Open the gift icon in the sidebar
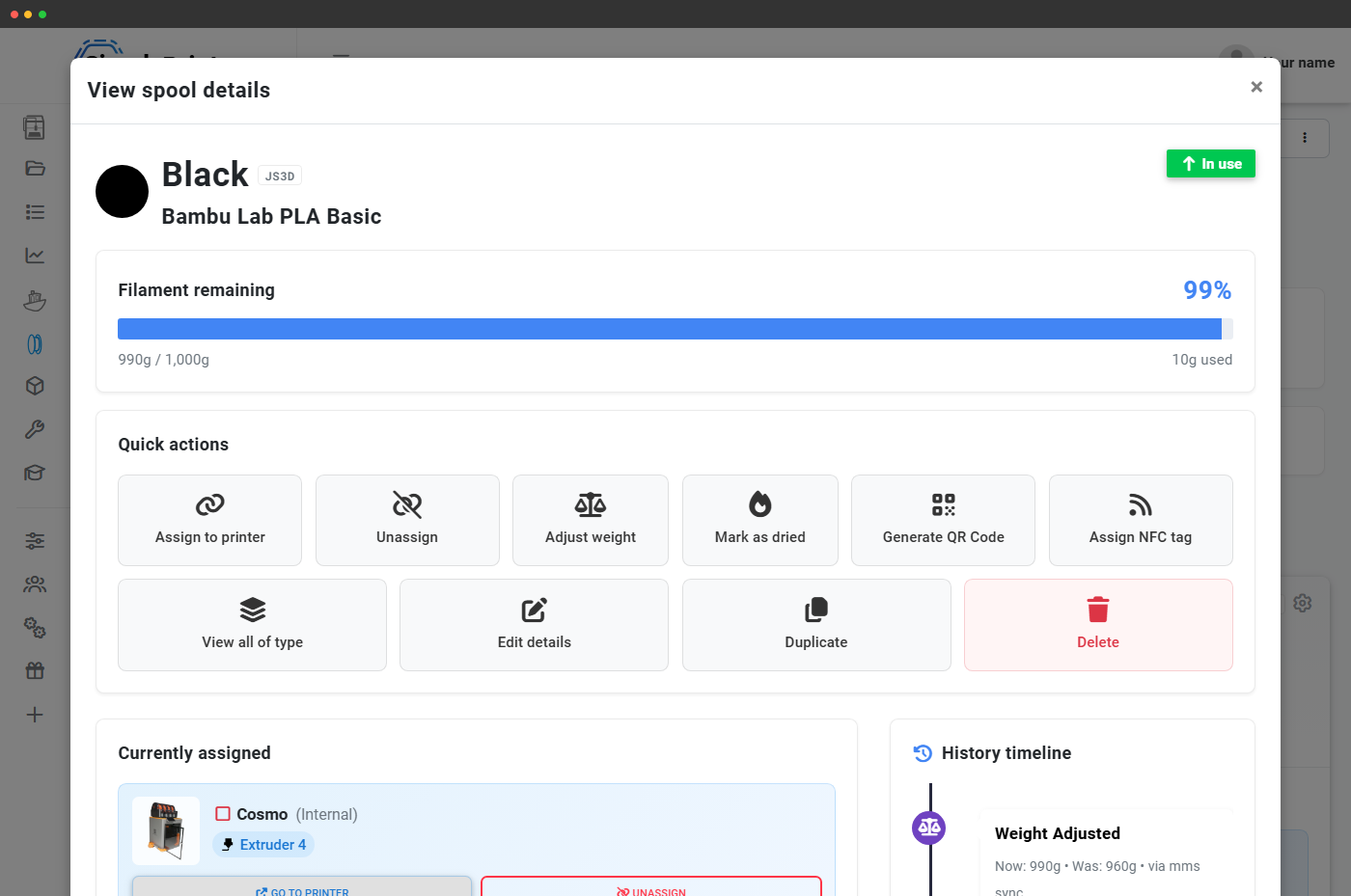This screenshot has width=1351, height=896. [35, 670]
